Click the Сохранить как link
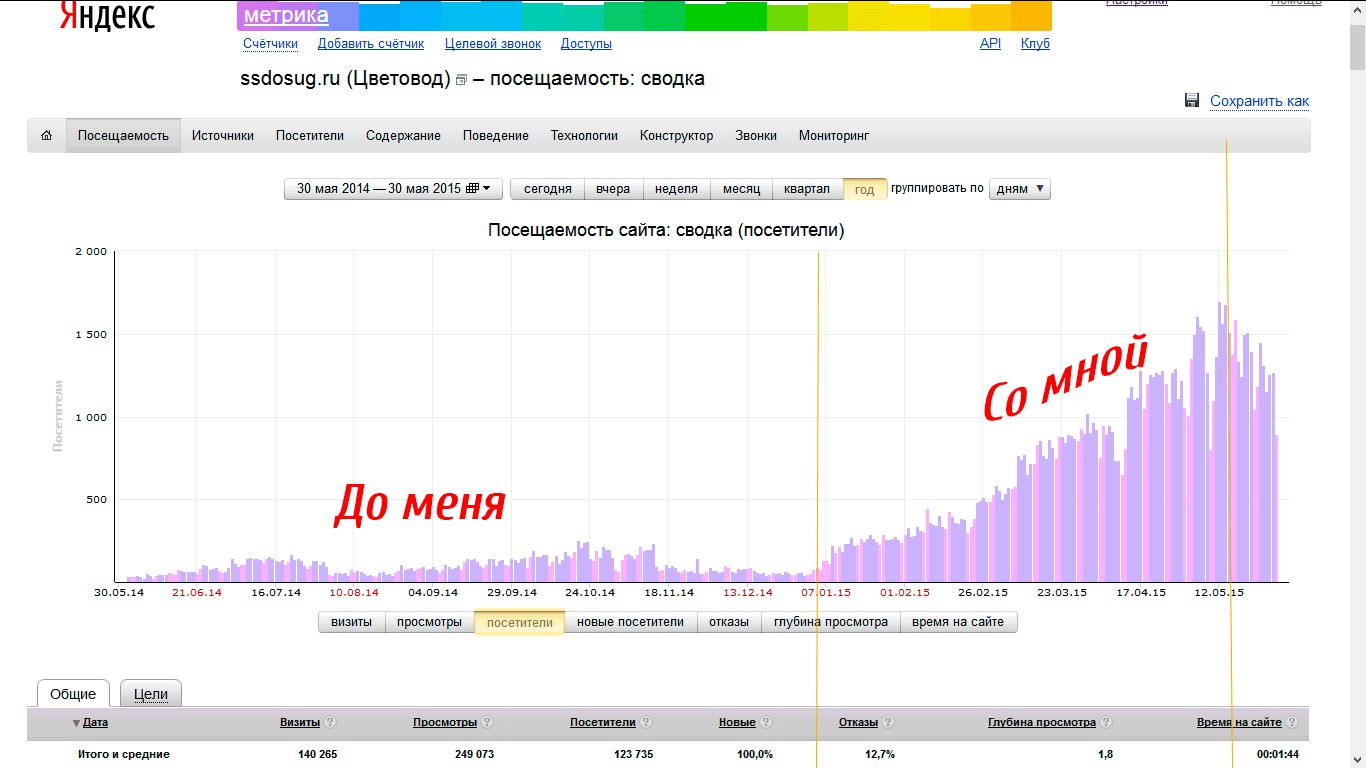1366x768 pixels. 1259,101
